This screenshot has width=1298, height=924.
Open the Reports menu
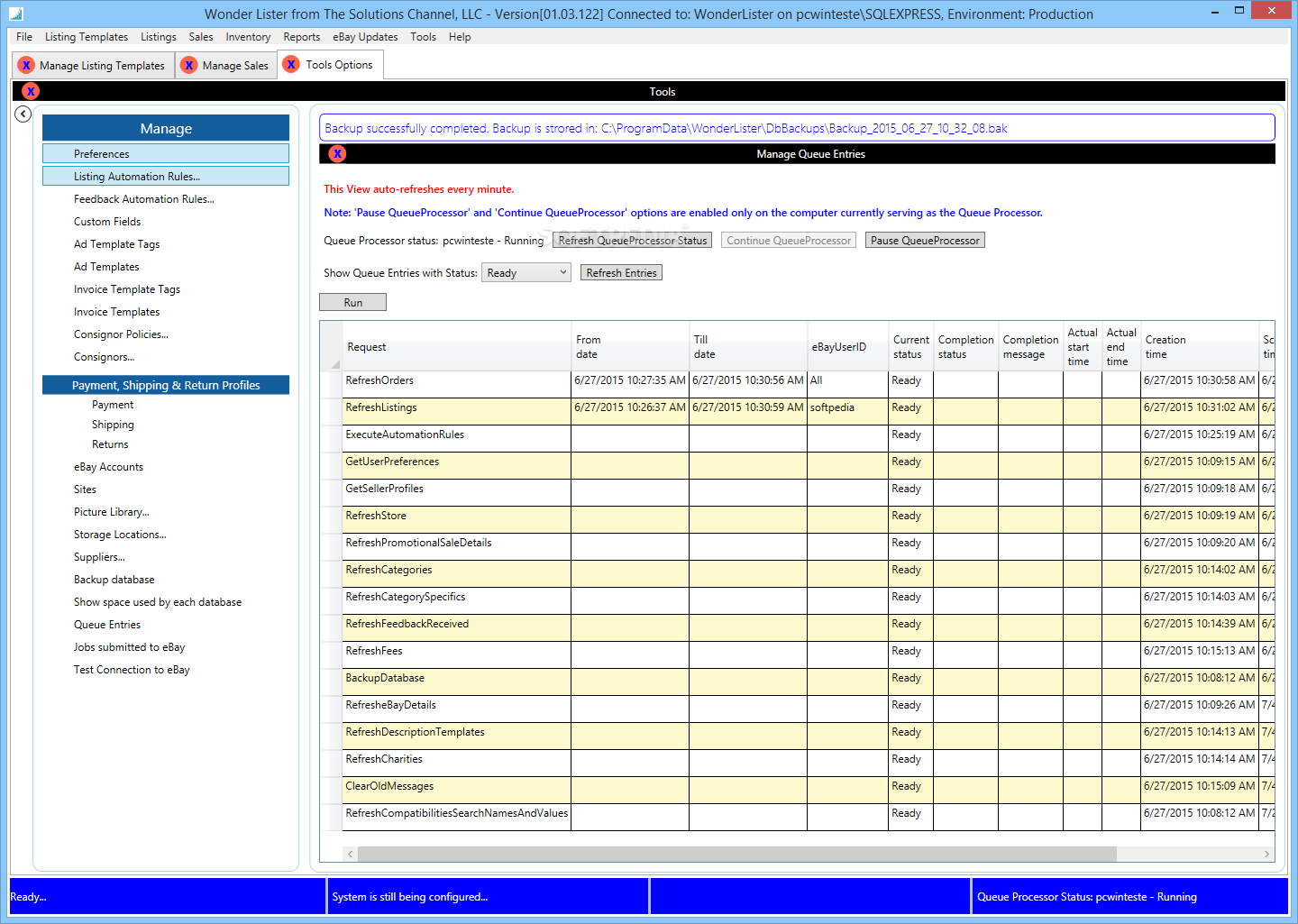pyautogui.click(x=301, y=37)
